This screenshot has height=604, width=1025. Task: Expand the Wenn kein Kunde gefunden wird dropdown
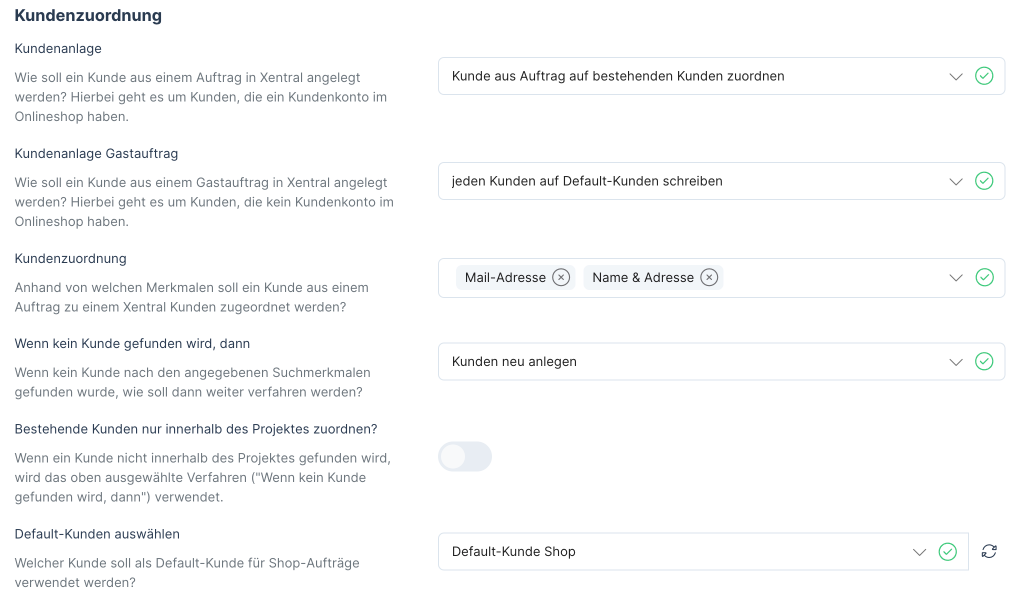tap(956, 361)
